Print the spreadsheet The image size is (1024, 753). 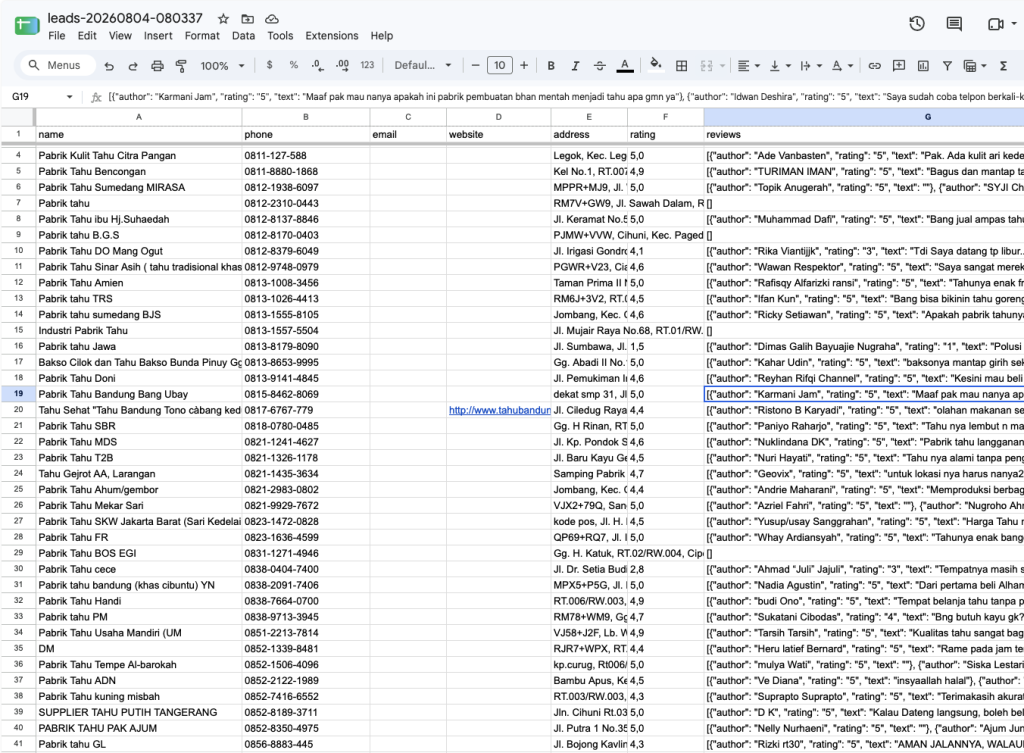point(157,65)
